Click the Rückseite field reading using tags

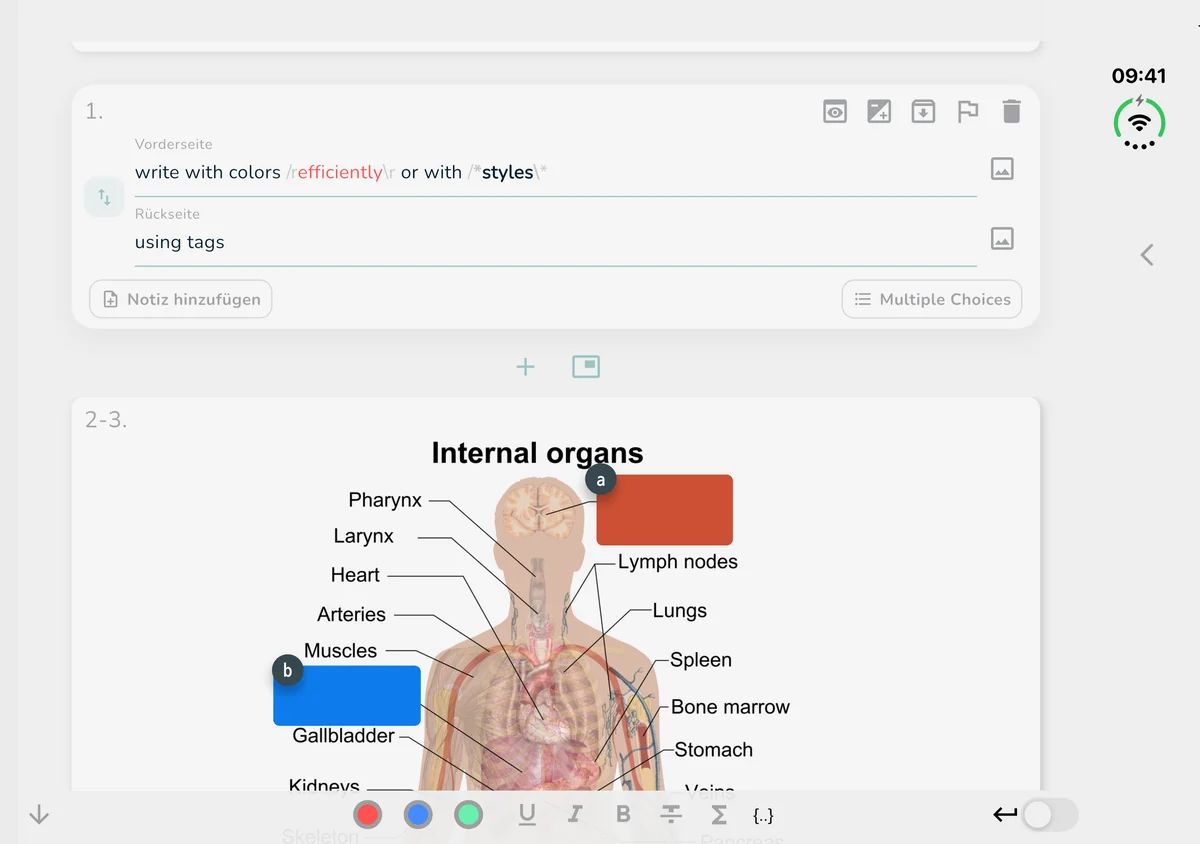(x=555, y=242)
